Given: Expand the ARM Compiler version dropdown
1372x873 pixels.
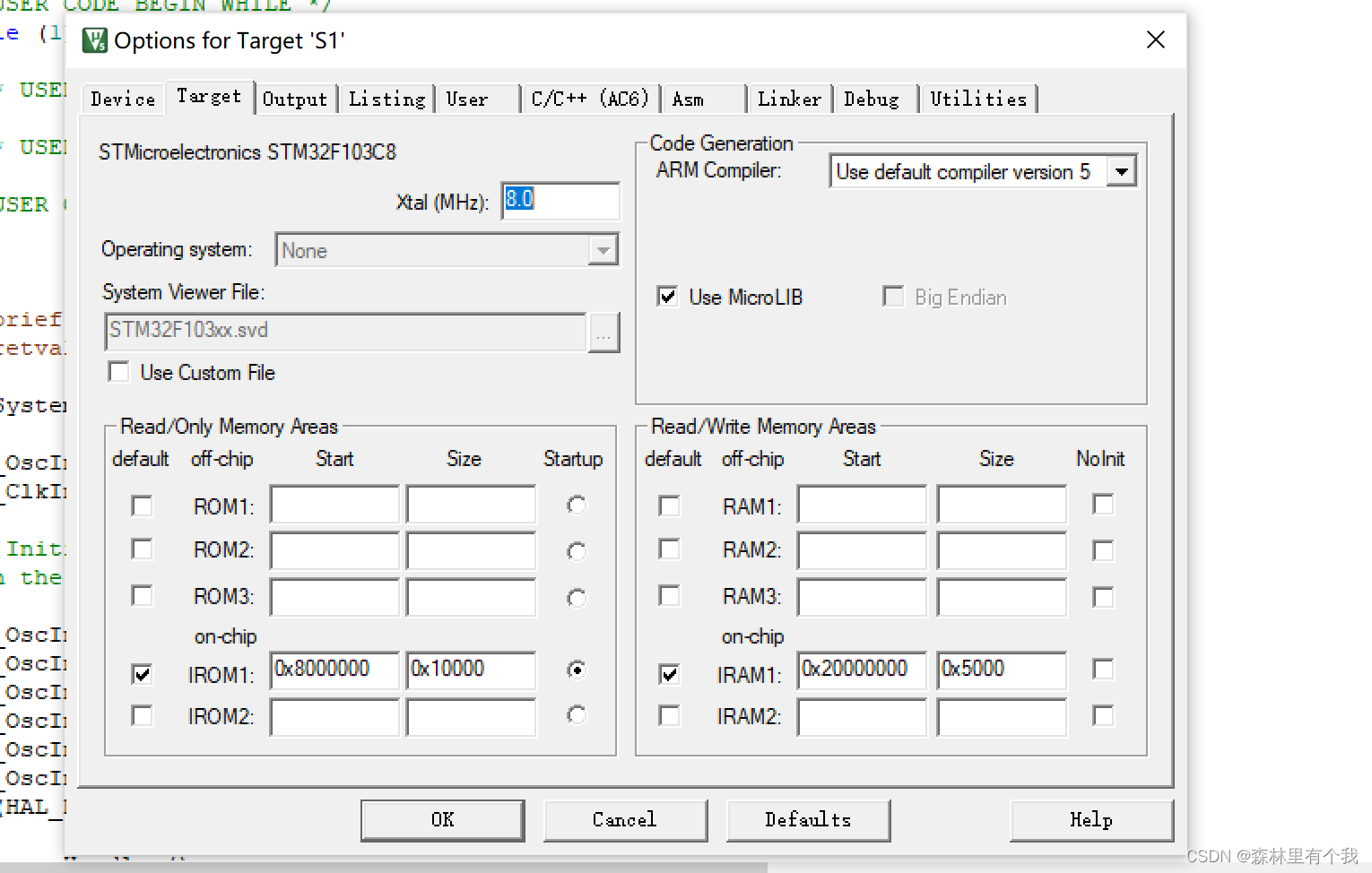Looking at the screenshot, I should click(x=1121, y=171).
